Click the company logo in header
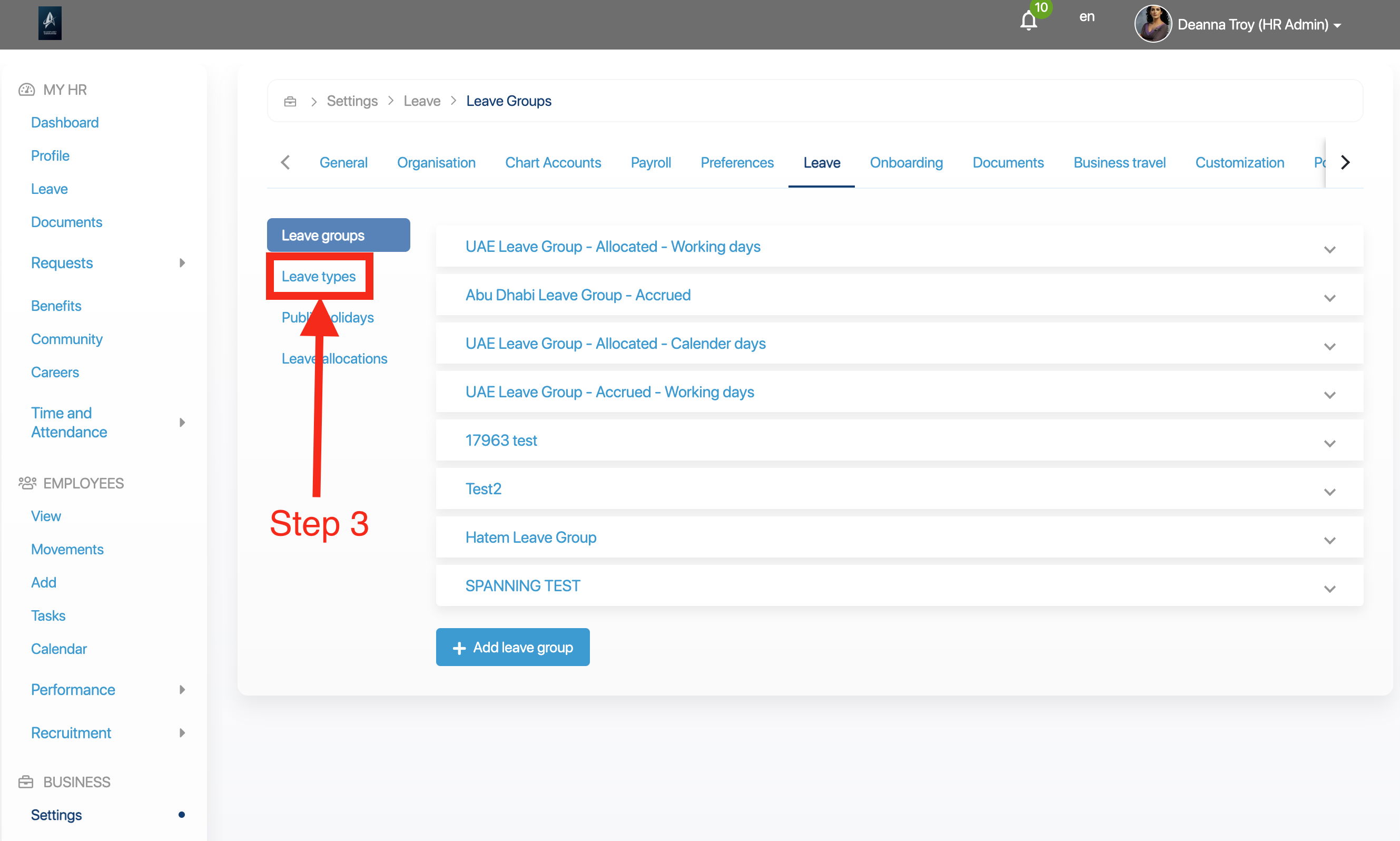The width and height of the screenshot is (1400, 841). 50,23
